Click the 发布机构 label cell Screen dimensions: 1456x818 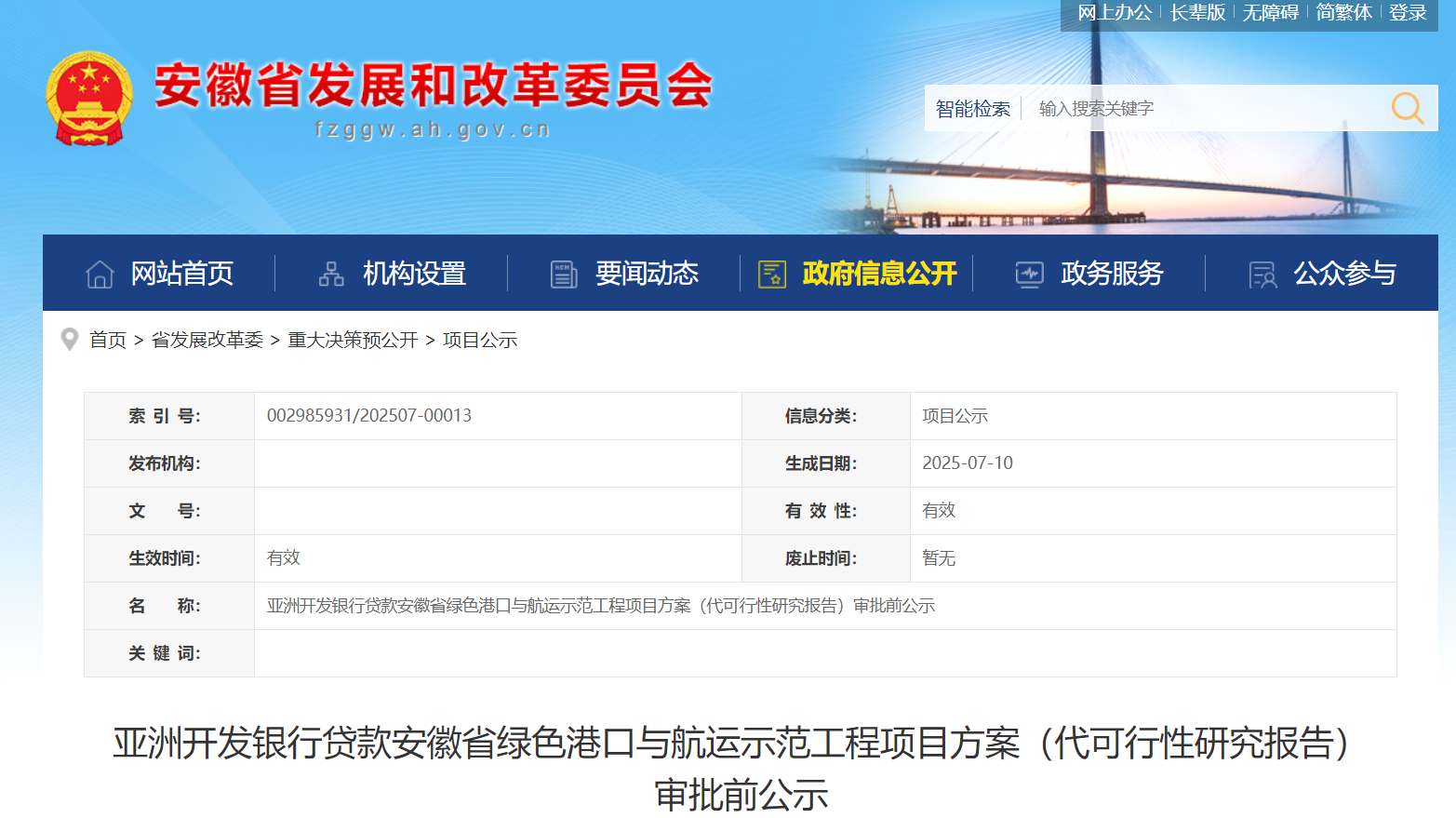pyautogui.click(x=169, y=463)
